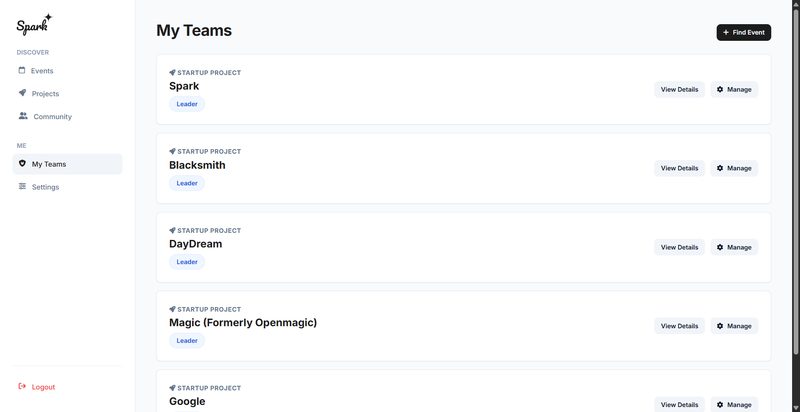Log out using the Logout link
800x412 pixels.
pos(43,387)
